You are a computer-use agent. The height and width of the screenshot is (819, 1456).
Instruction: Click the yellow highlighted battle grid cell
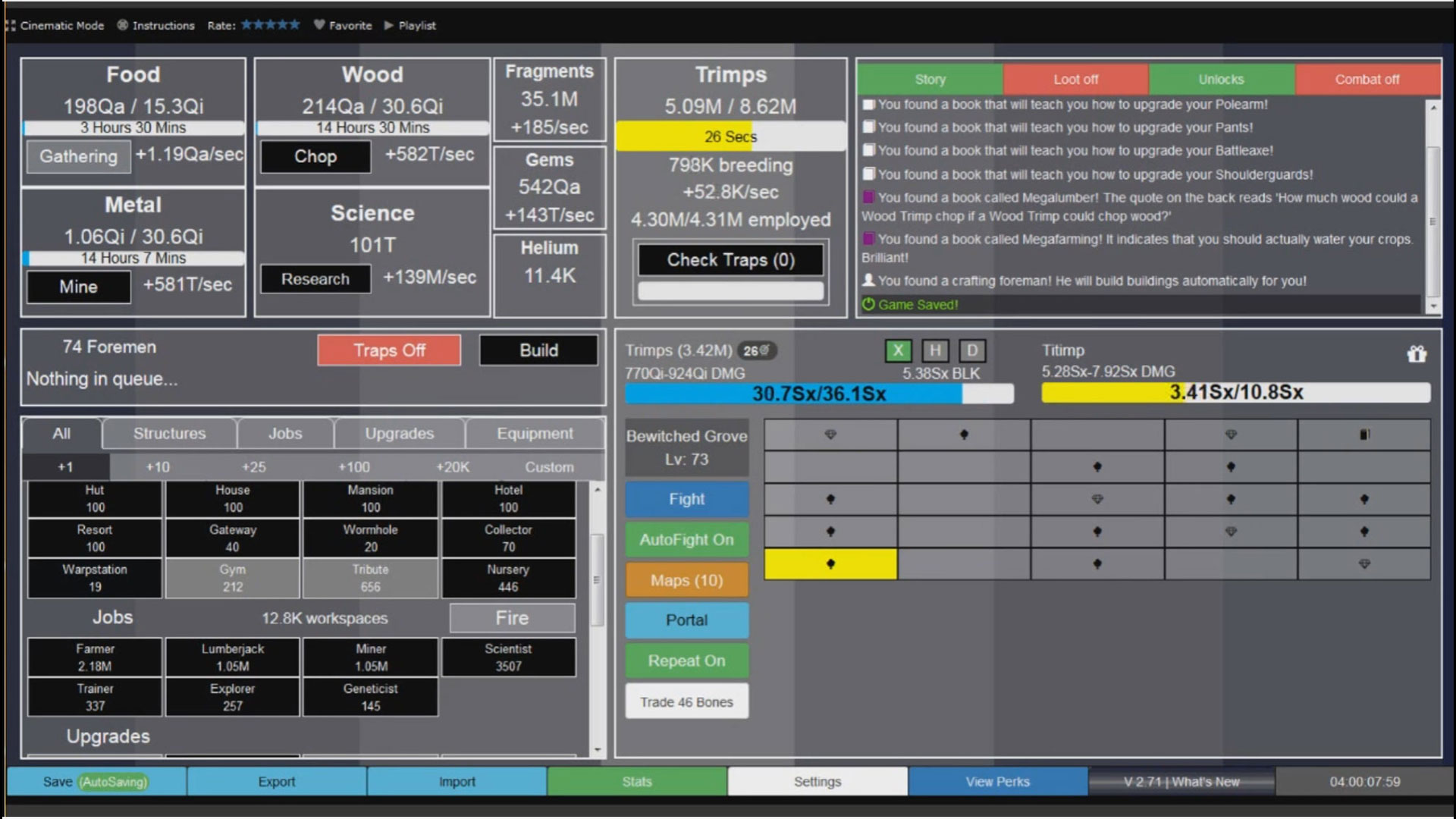(x=830, y=564)
